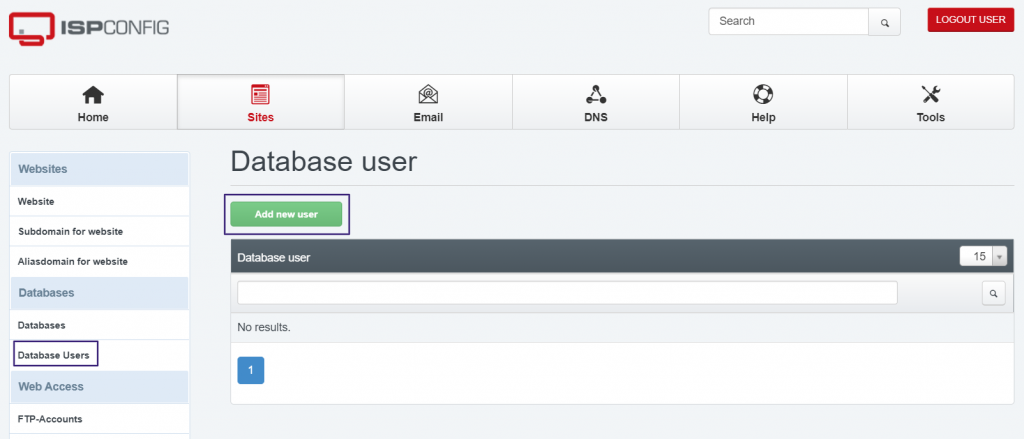Open the Tools wrench icon
This screenshot has height=439, width=1024.
(x=931, y=95)
